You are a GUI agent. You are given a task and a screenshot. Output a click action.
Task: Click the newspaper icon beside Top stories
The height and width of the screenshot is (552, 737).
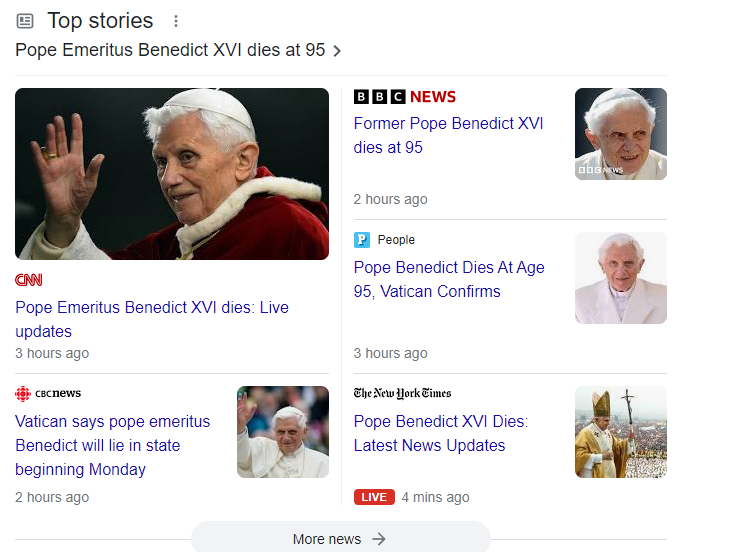25,21
